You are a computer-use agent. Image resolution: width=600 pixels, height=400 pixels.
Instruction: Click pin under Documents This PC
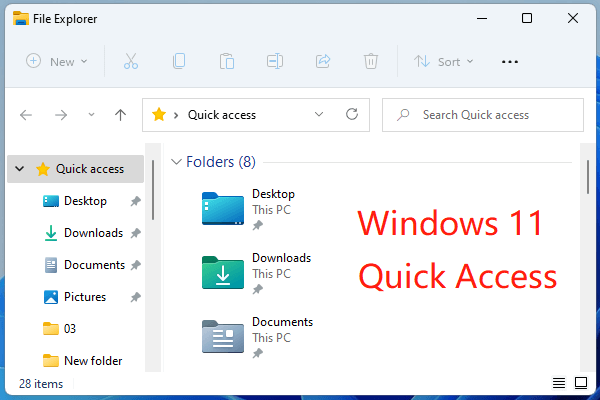(258, 354)
